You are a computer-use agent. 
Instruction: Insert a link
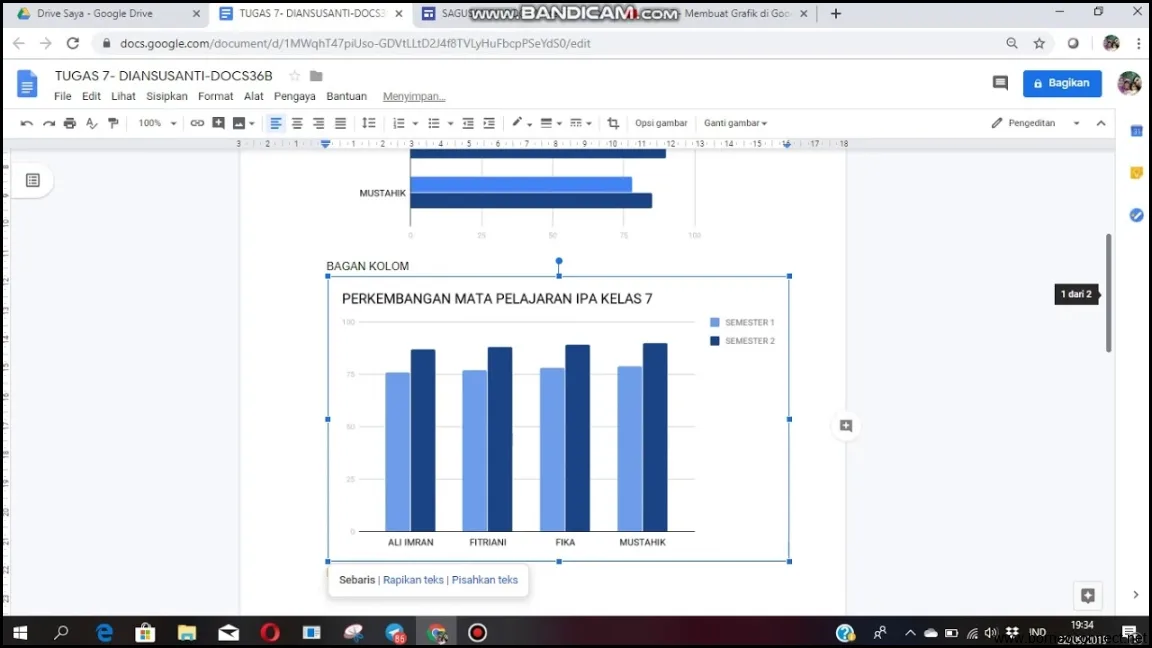[x=197, y=122]
